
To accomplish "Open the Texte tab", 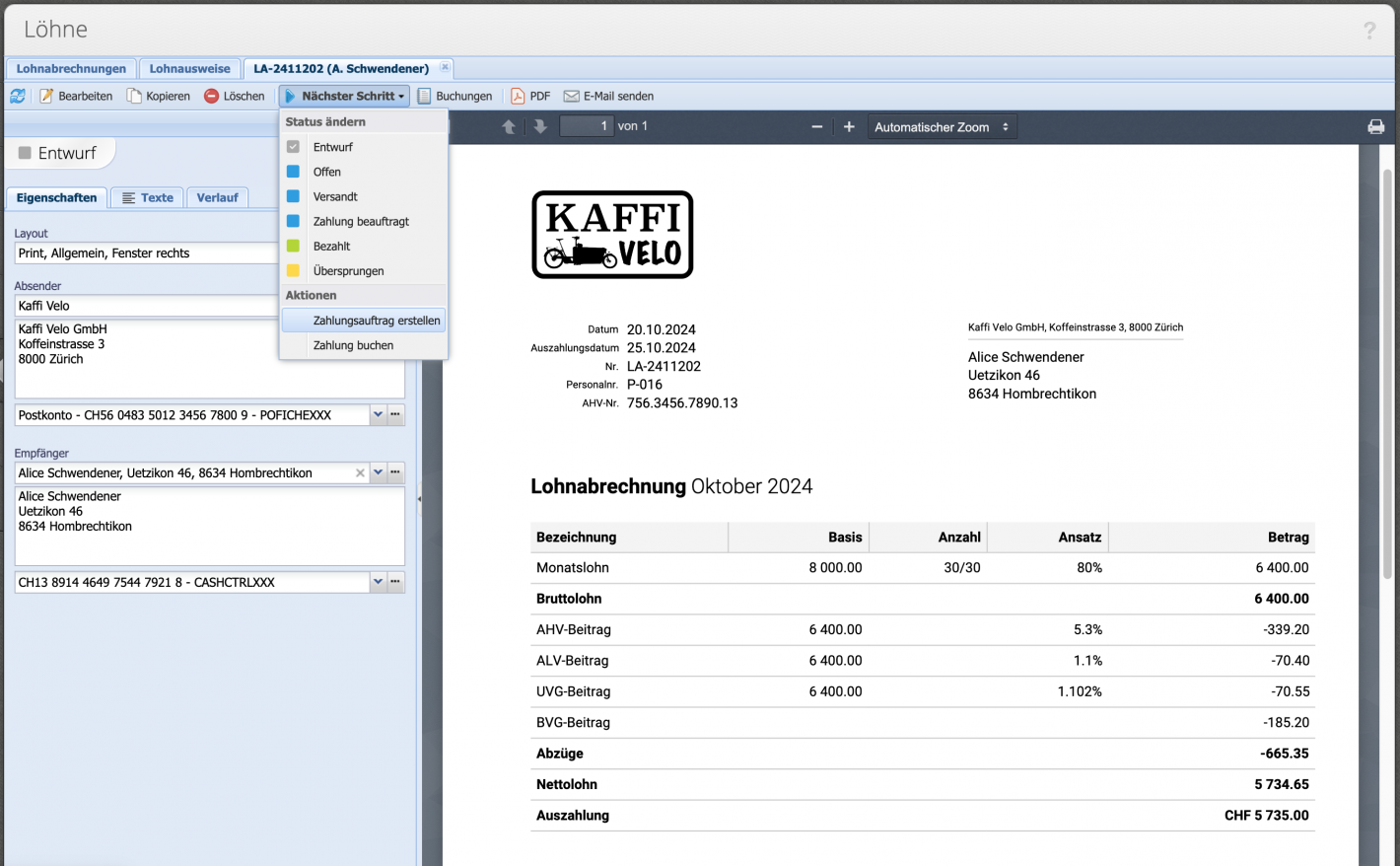I will click(146, 197).
